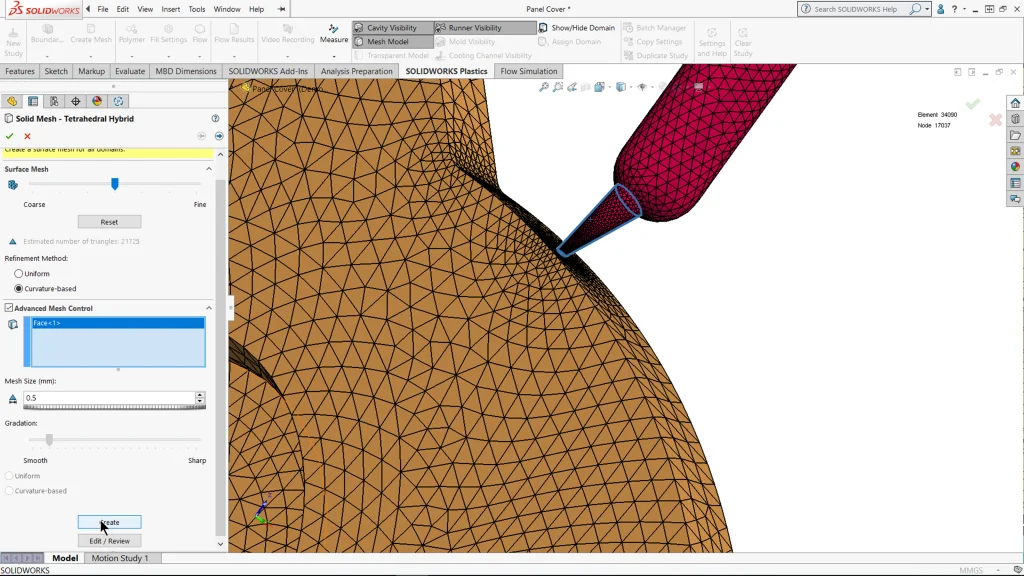The height and width of the screenshot is (576, 1024).
Task: Click the Solid Mesh help question icon
Action: coord(215,118)
